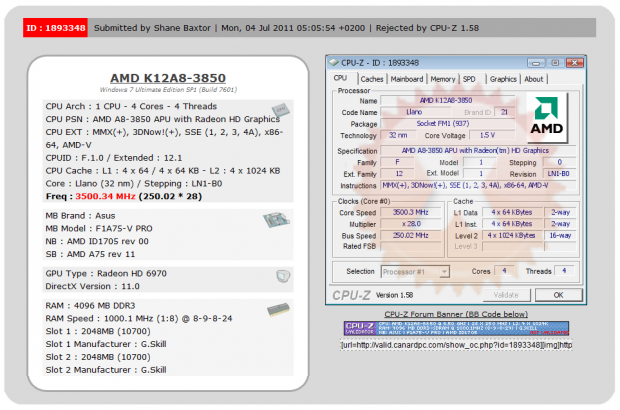Open the About tab
The height and width of the screenshot is (410, 620).
pos(534,79)
